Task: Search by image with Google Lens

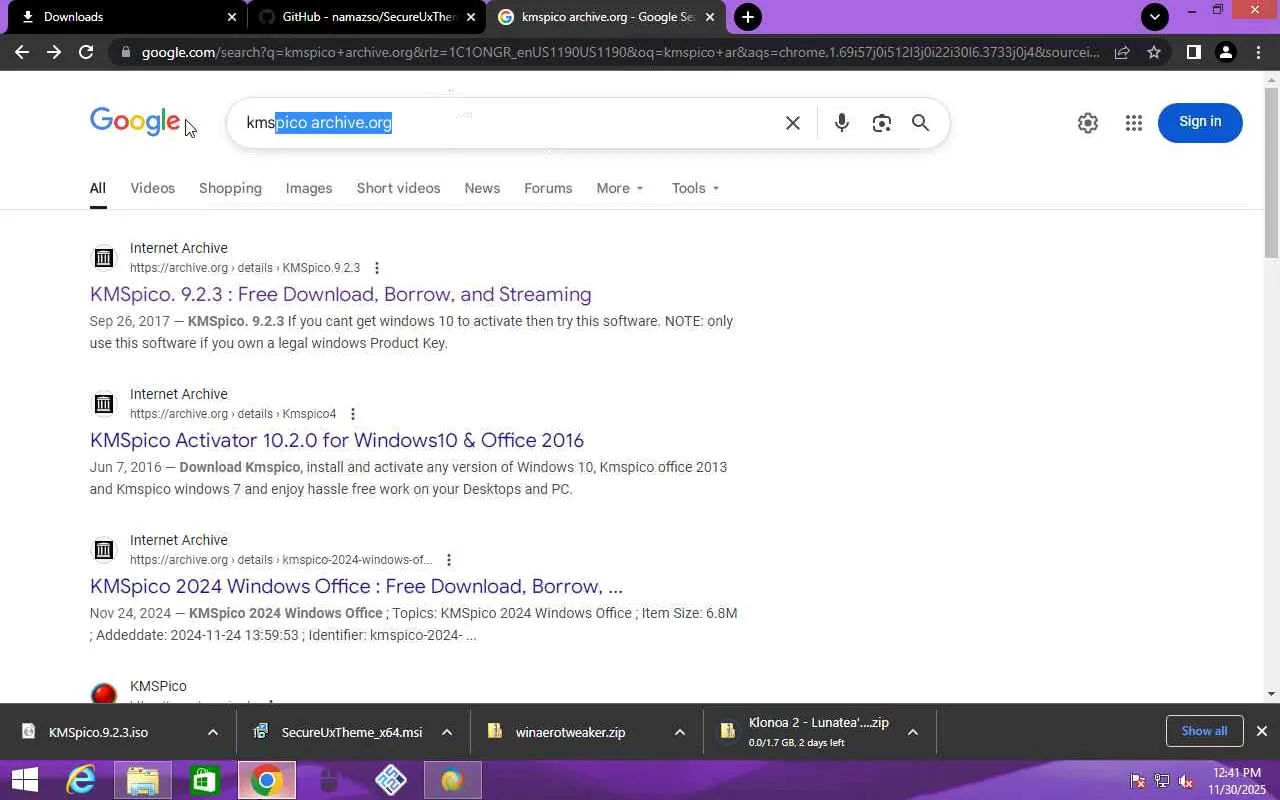Action: tap(881, 123)
